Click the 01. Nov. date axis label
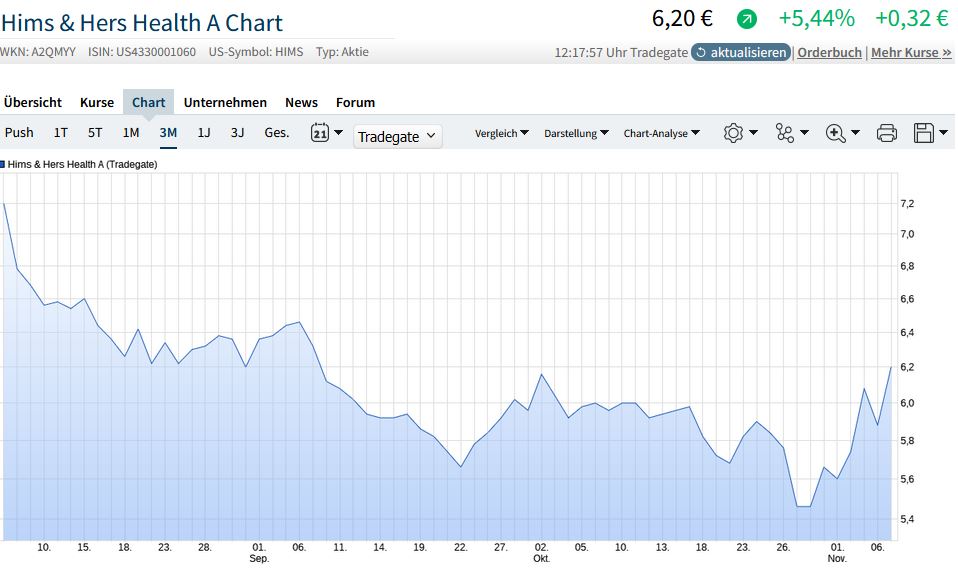958x572 pixels. 837,552
